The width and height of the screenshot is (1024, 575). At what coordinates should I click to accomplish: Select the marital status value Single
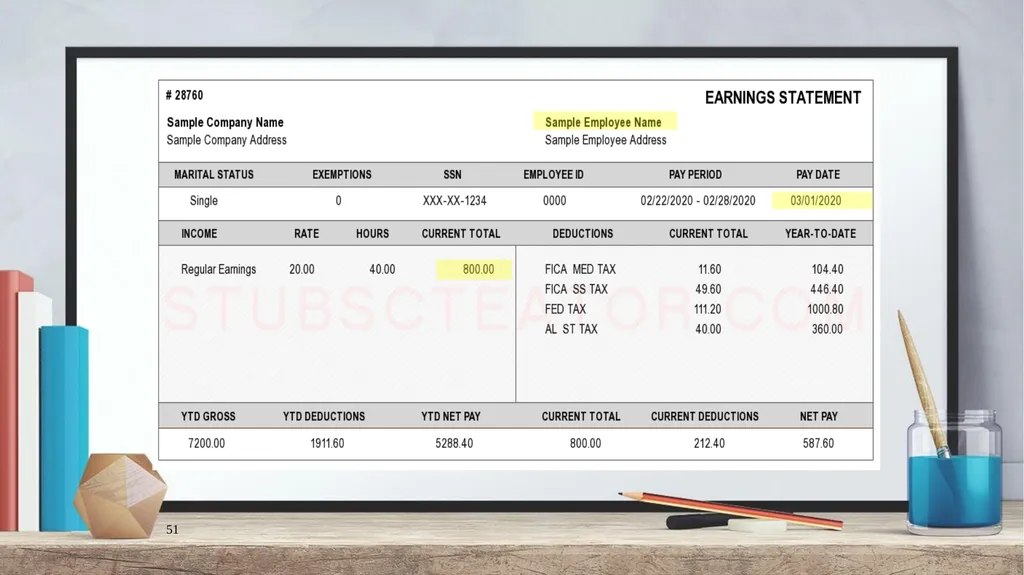[x=203, y=201]
